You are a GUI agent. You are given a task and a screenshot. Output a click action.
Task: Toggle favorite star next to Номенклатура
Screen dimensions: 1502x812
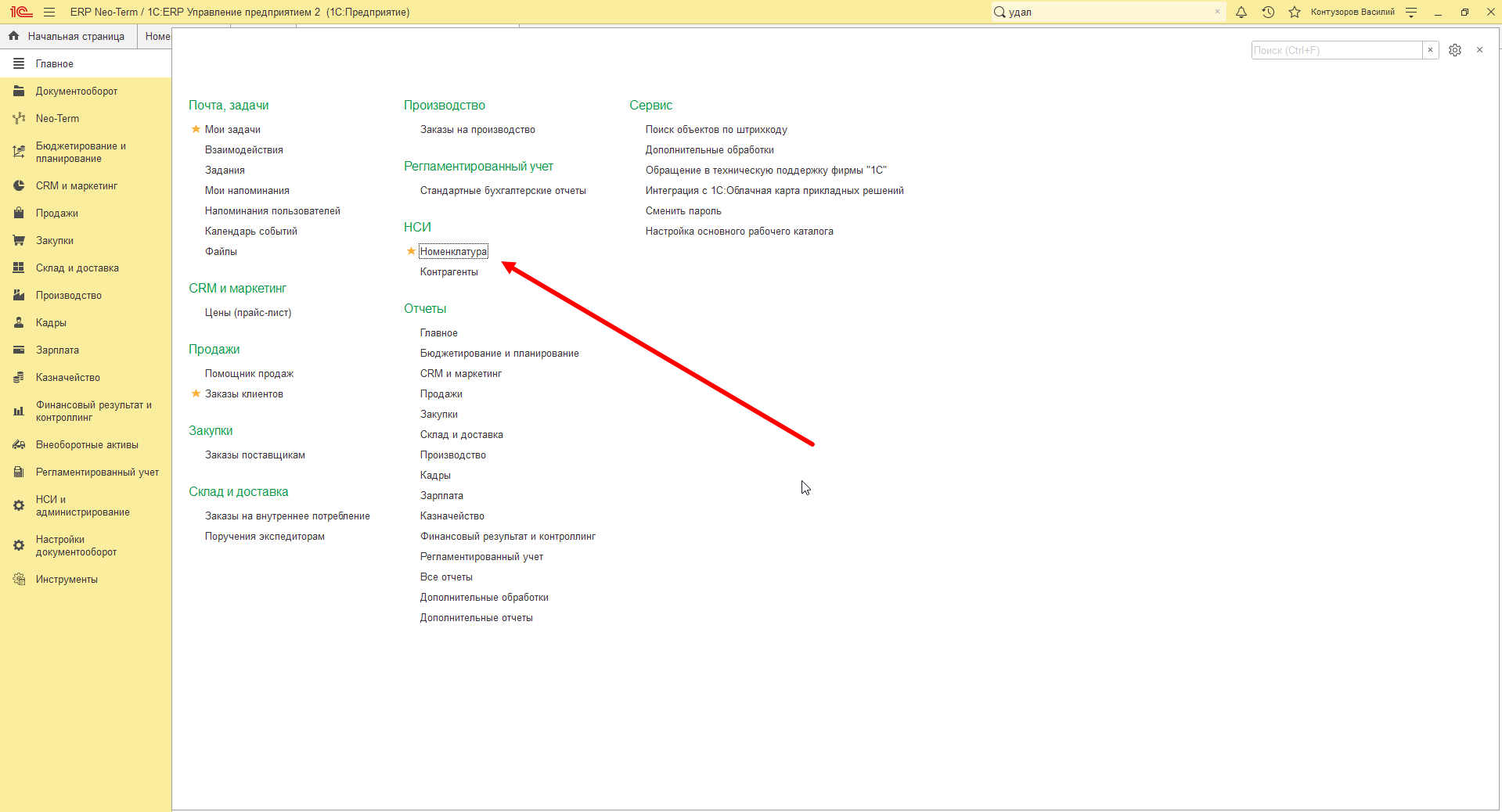(x=411, y=251)
